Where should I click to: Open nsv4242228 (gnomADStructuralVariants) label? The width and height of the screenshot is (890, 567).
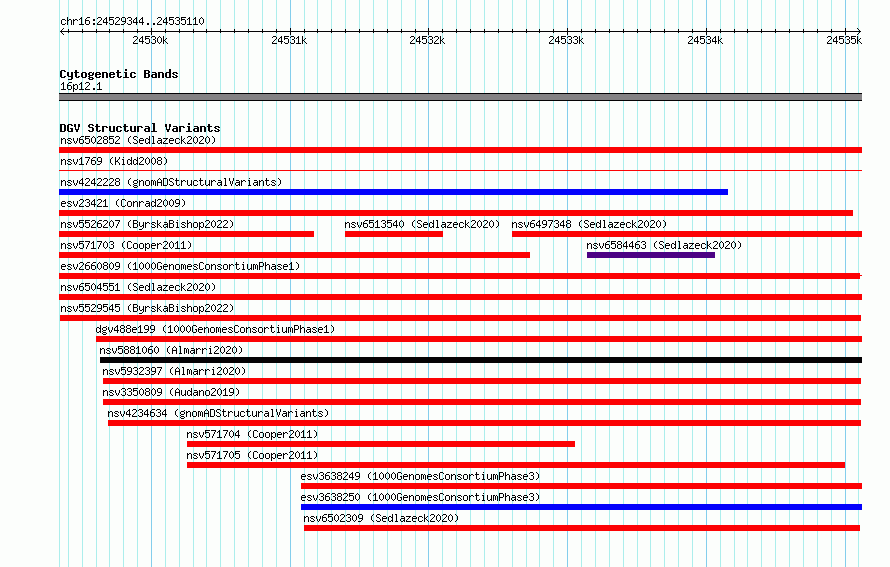[x=171, y=182]
